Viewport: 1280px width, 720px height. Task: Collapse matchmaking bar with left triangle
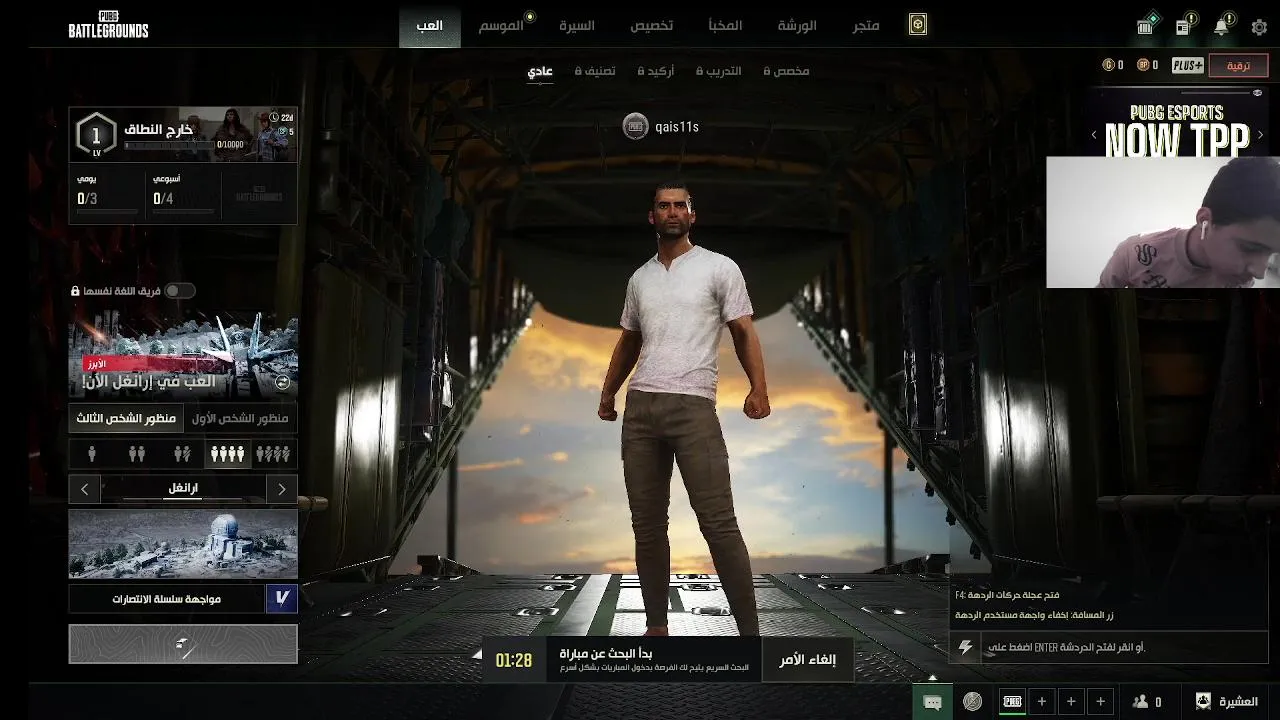tap(477, 654)
